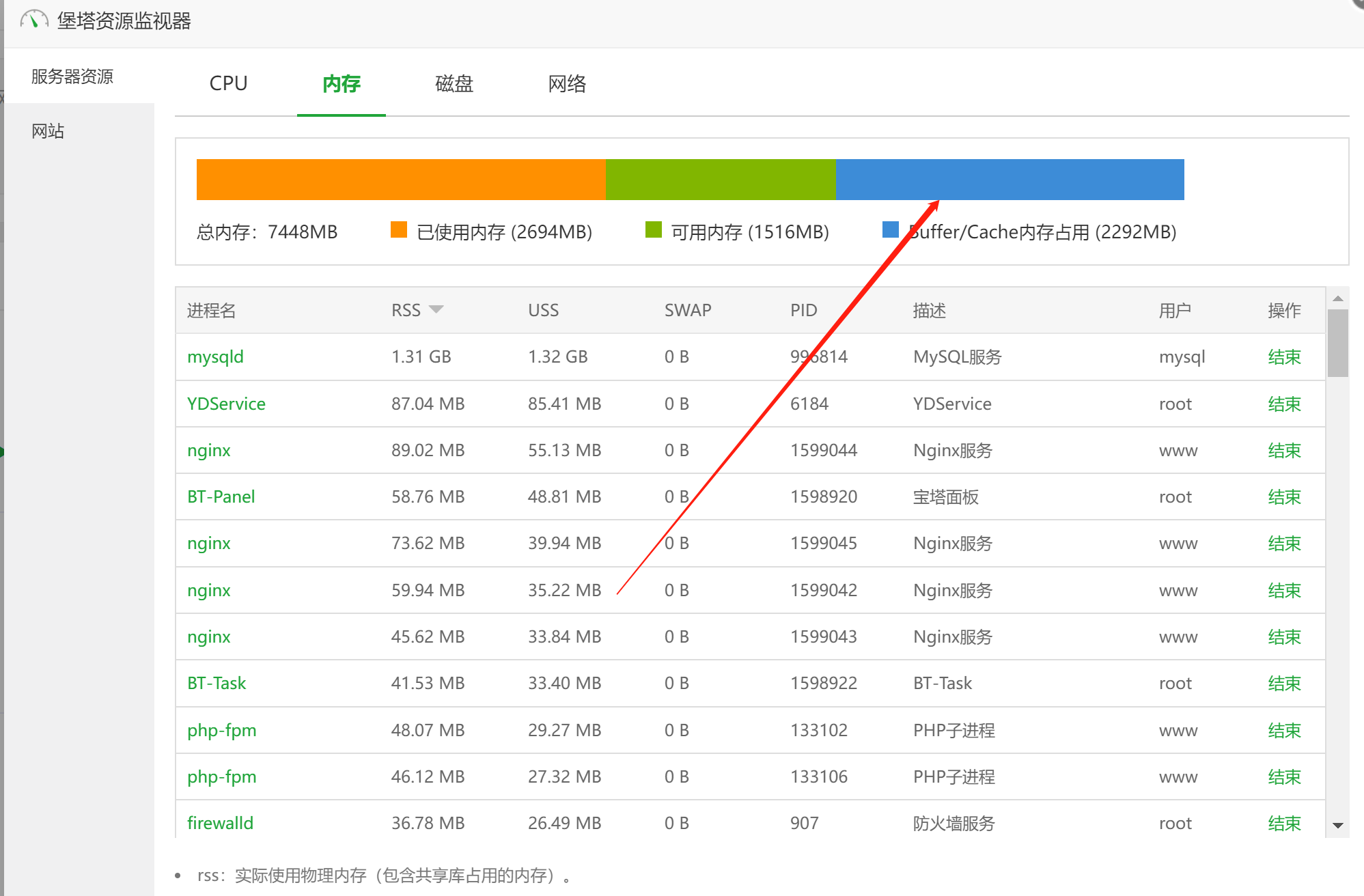
Task: Click the PID value 6184
Action: tap(809, 404)
